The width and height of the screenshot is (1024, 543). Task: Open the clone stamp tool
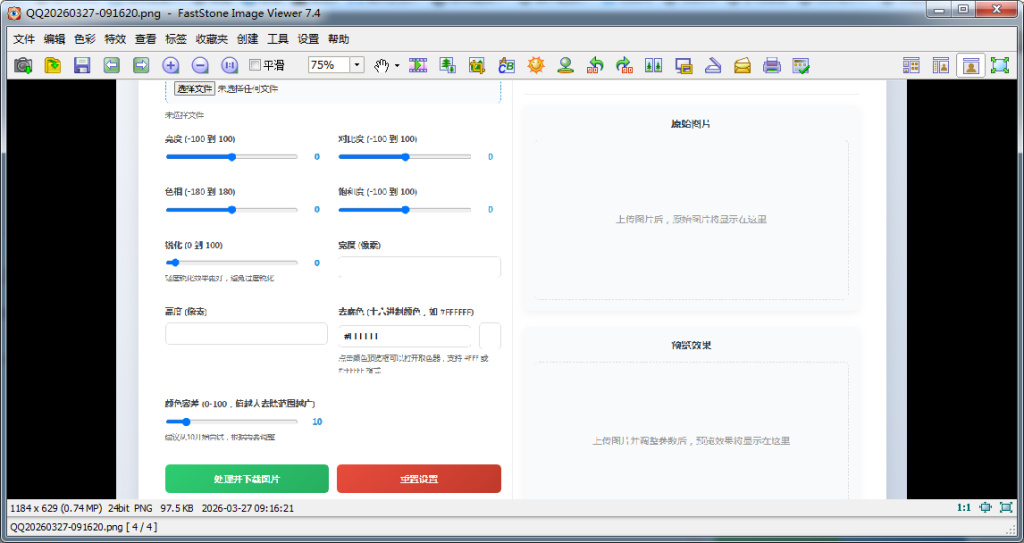click(566, 65)
